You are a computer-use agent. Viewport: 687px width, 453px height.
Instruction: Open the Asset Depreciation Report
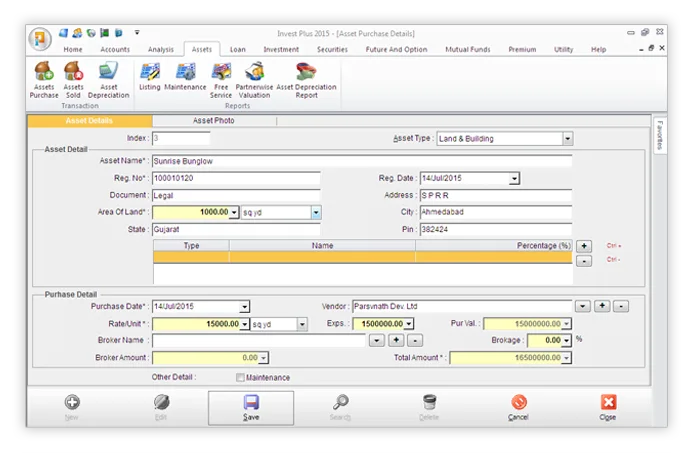click(306, 80)
